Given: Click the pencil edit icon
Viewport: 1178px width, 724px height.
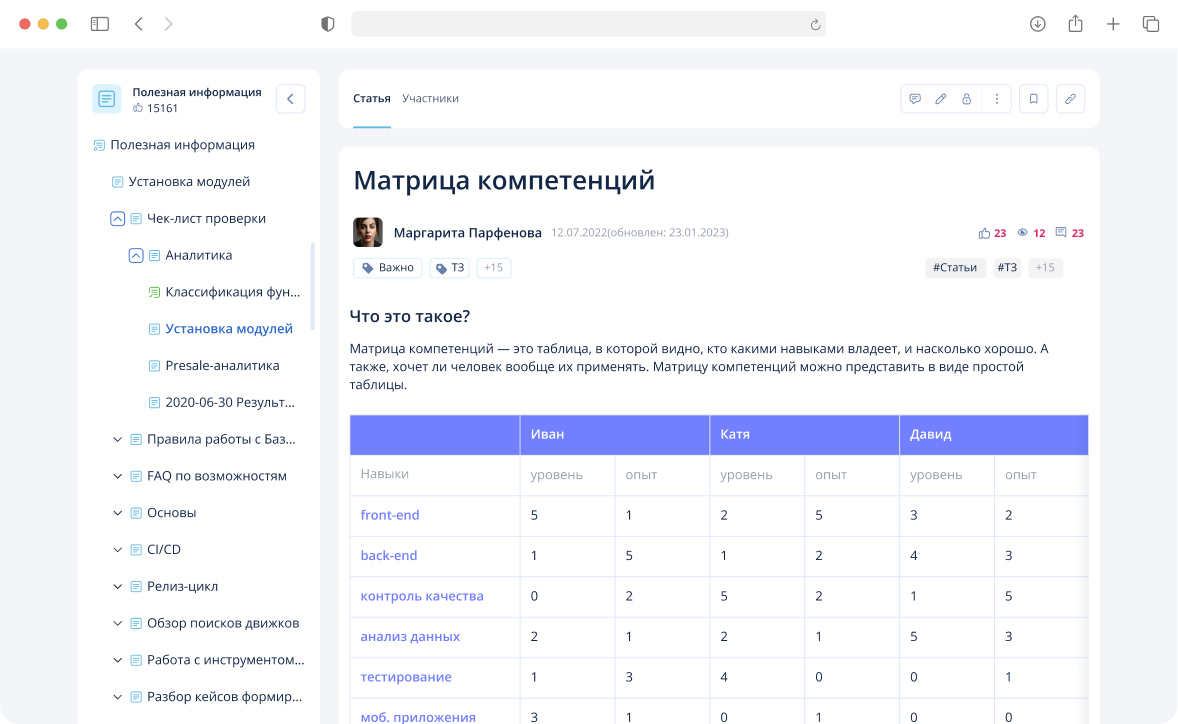Looking at the screenshot, I should tap(940, 99).
